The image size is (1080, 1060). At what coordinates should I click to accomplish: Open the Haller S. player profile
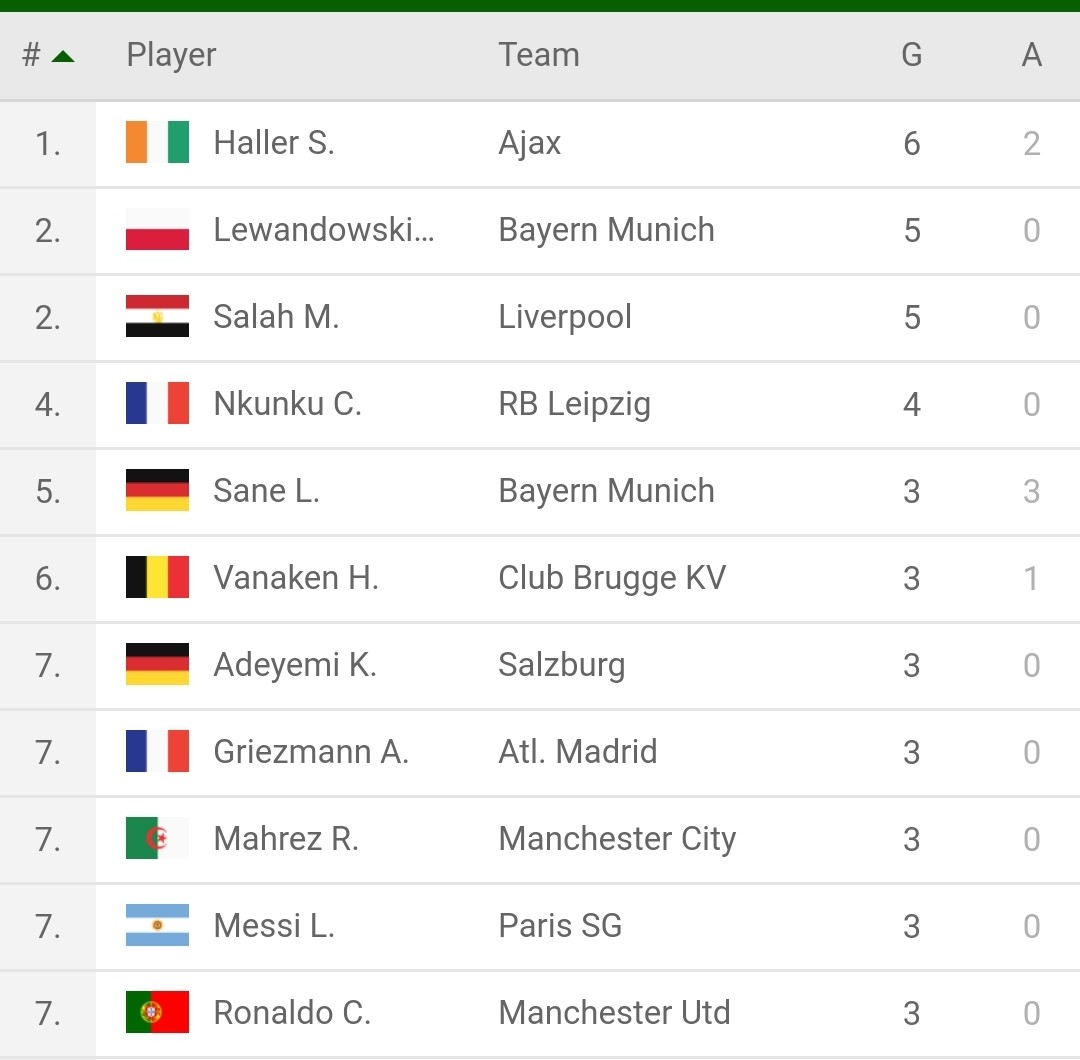point(274,143)
